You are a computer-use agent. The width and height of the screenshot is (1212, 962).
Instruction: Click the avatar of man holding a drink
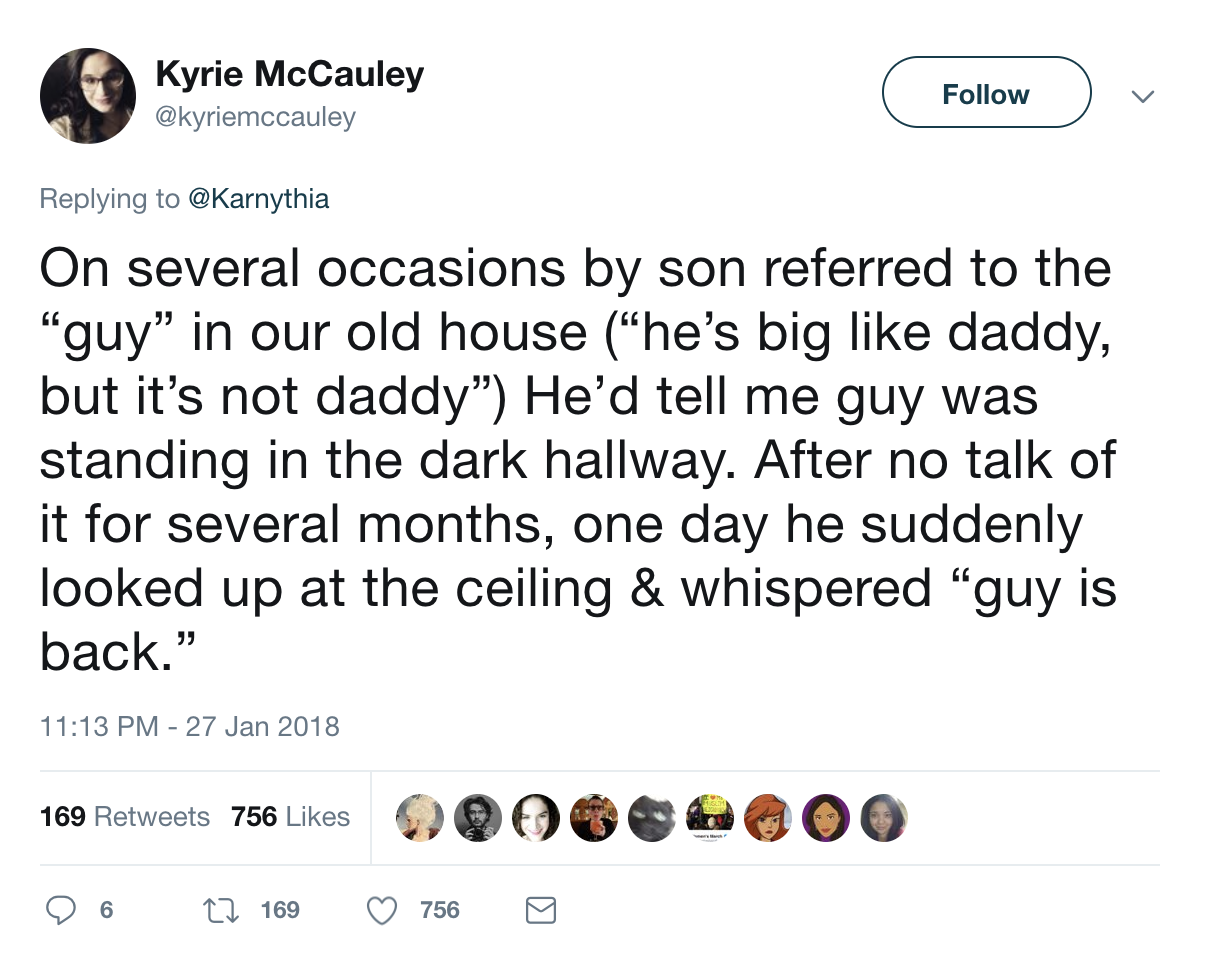(593, 817)
